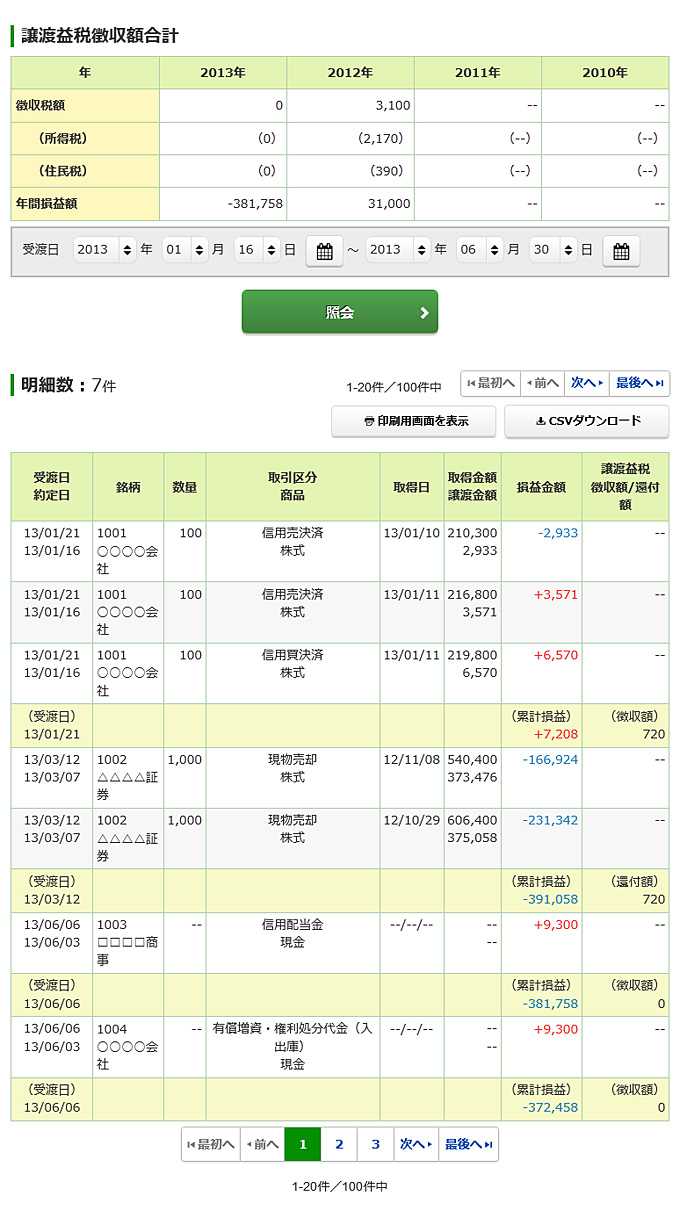680x1216 pixels.
Task: Click the 銘柄 column header
Action: click(128, 487)
